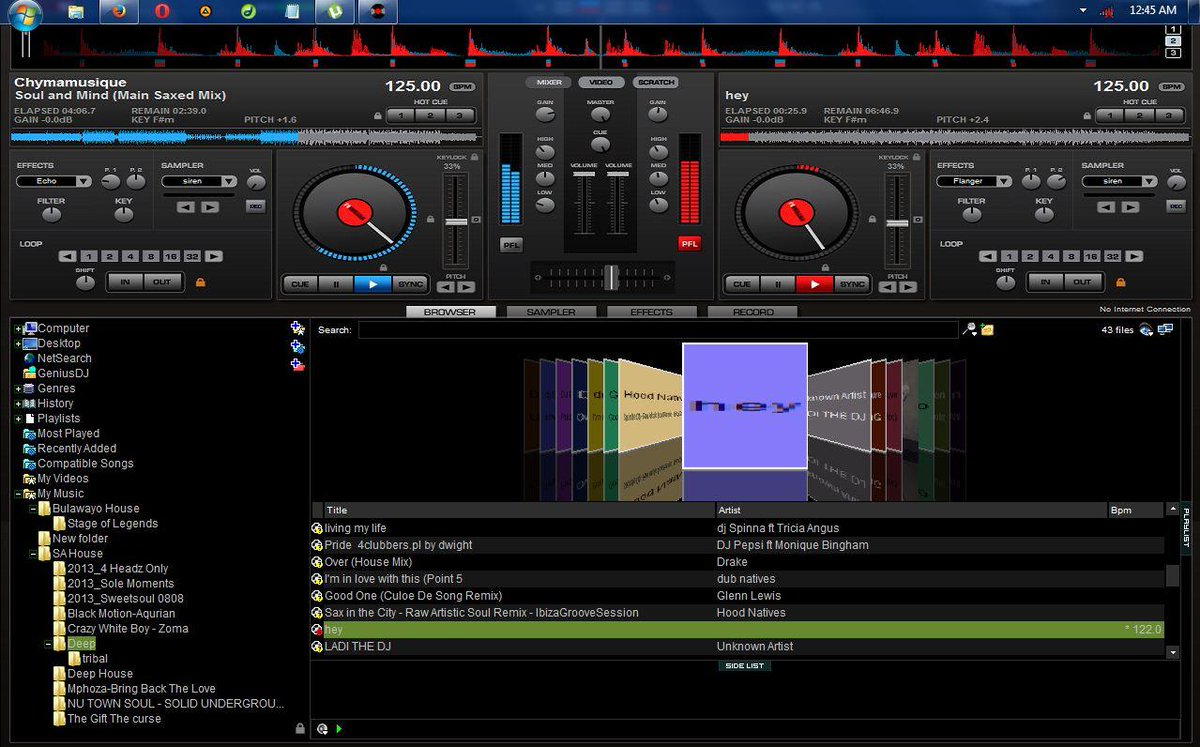Click the disc icon of the 'hey' song row
This screenshot has width=1200, height=747.
click(x=317, y=630)
